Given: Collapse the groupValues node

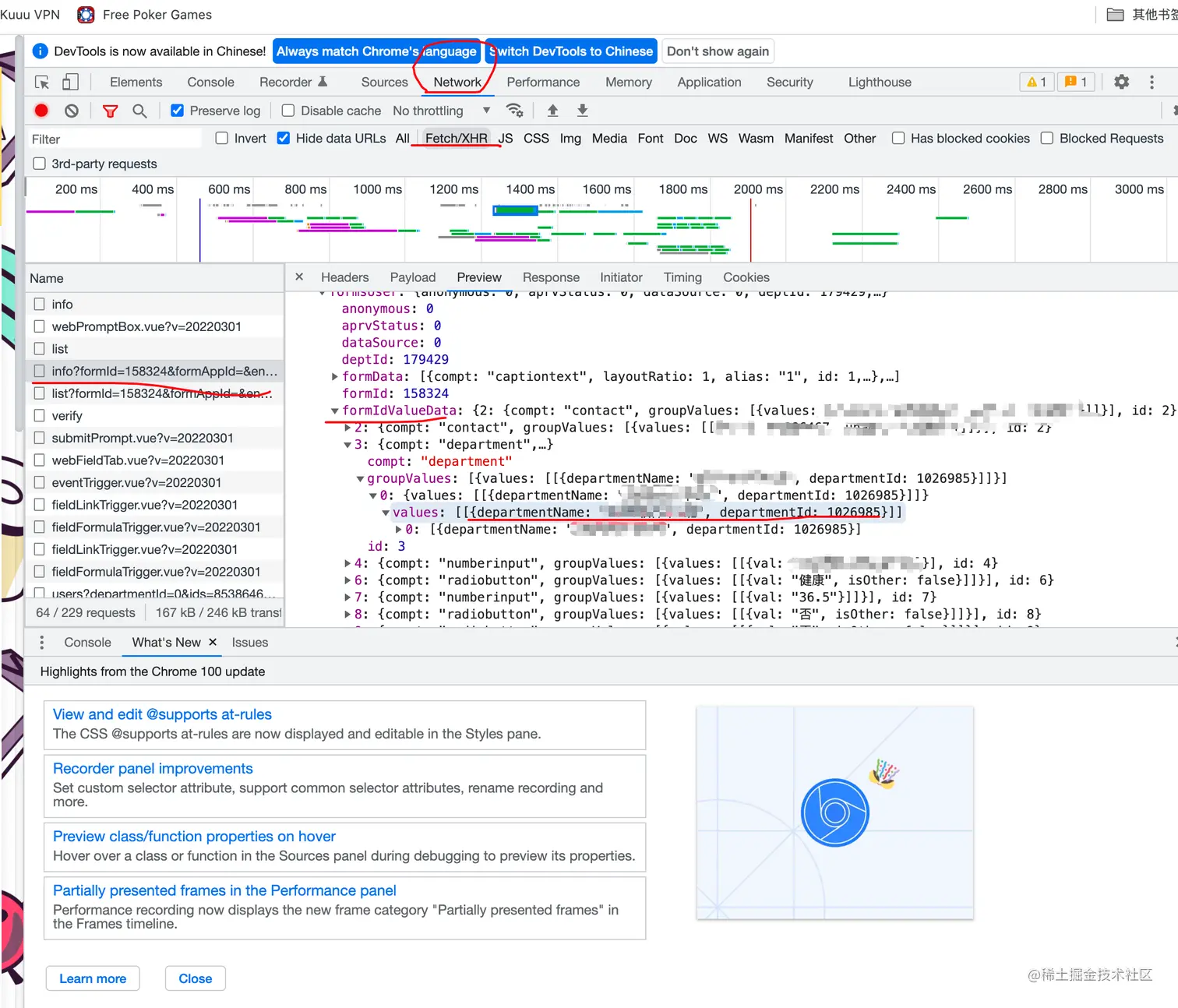Looking at the screenshot, I should coord(360,478).
